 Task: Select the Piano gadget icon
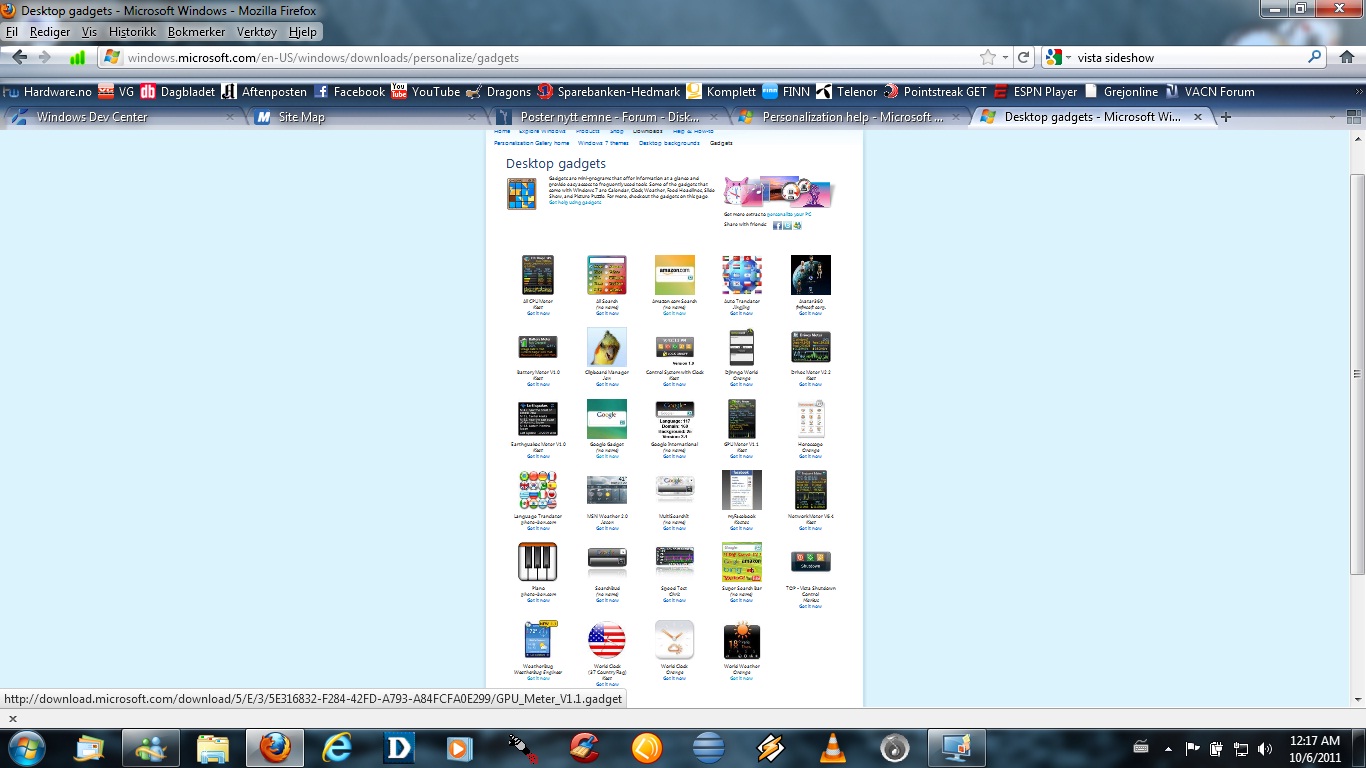(x=538, y=562)
